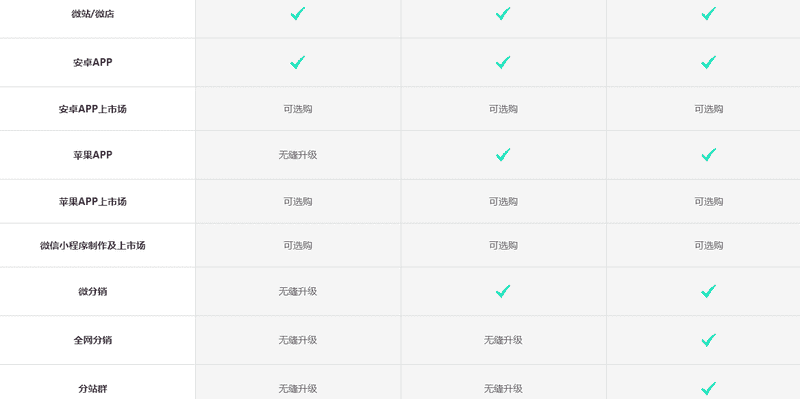Screen dimensions: 800x399
Task: Click 无缝升级 in first column for 微分销
Action: [298, 291]
